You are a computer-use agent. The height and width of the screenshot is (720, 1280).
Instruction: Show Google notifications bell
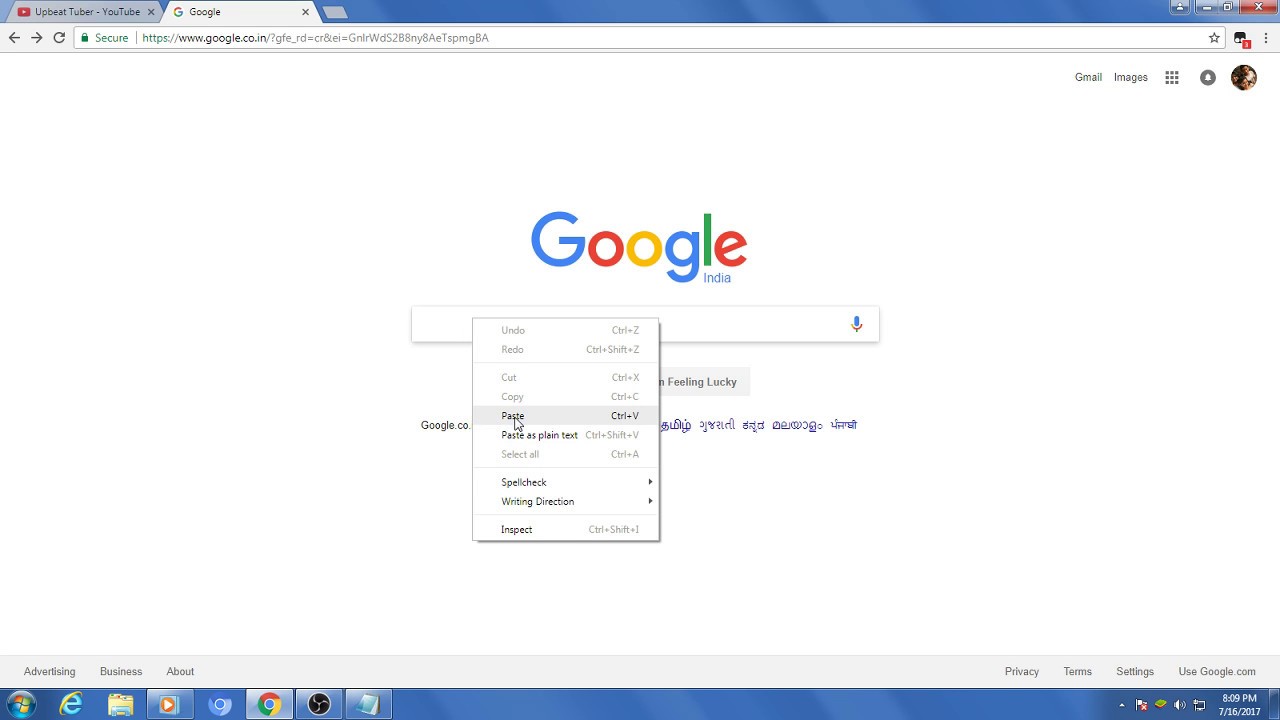[x=1208, y=77]
